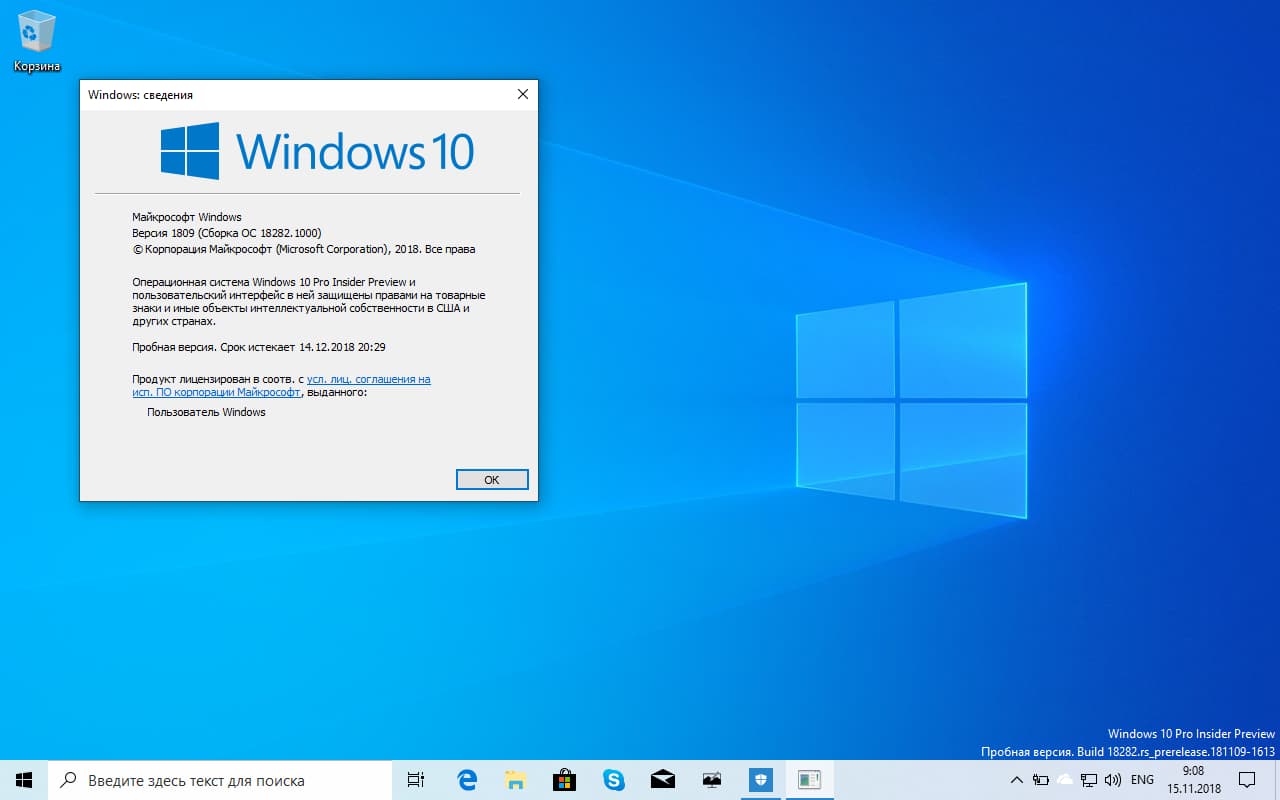Switch the ENG input language
The width and height of the screenshot is (1280, 800).
pyautogui.click(x=1142, y=779)
